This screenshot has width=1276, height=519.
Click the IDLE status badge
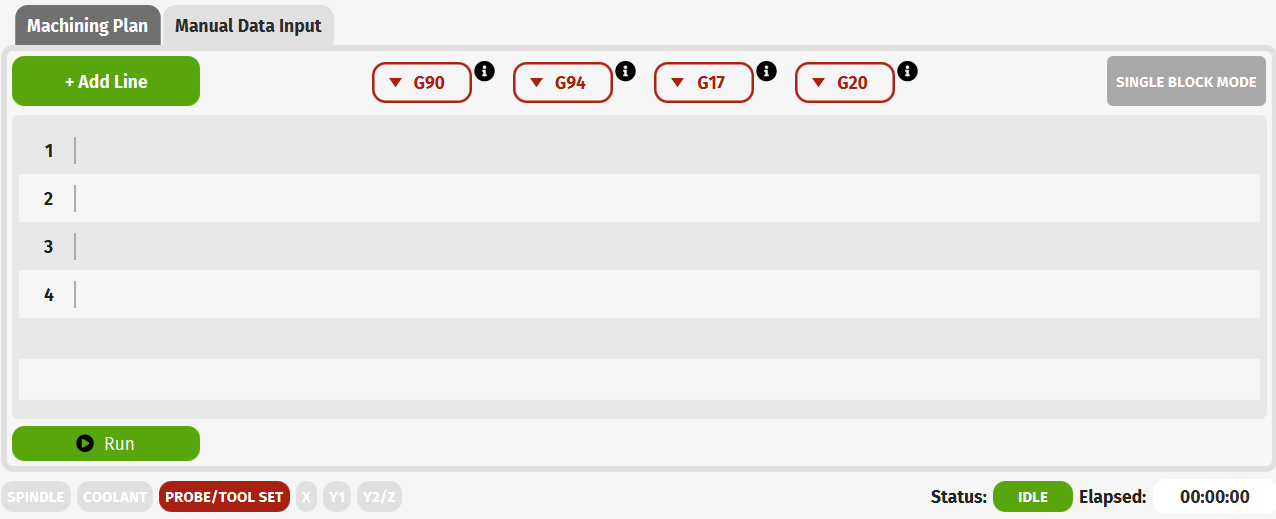(1032, 497)
